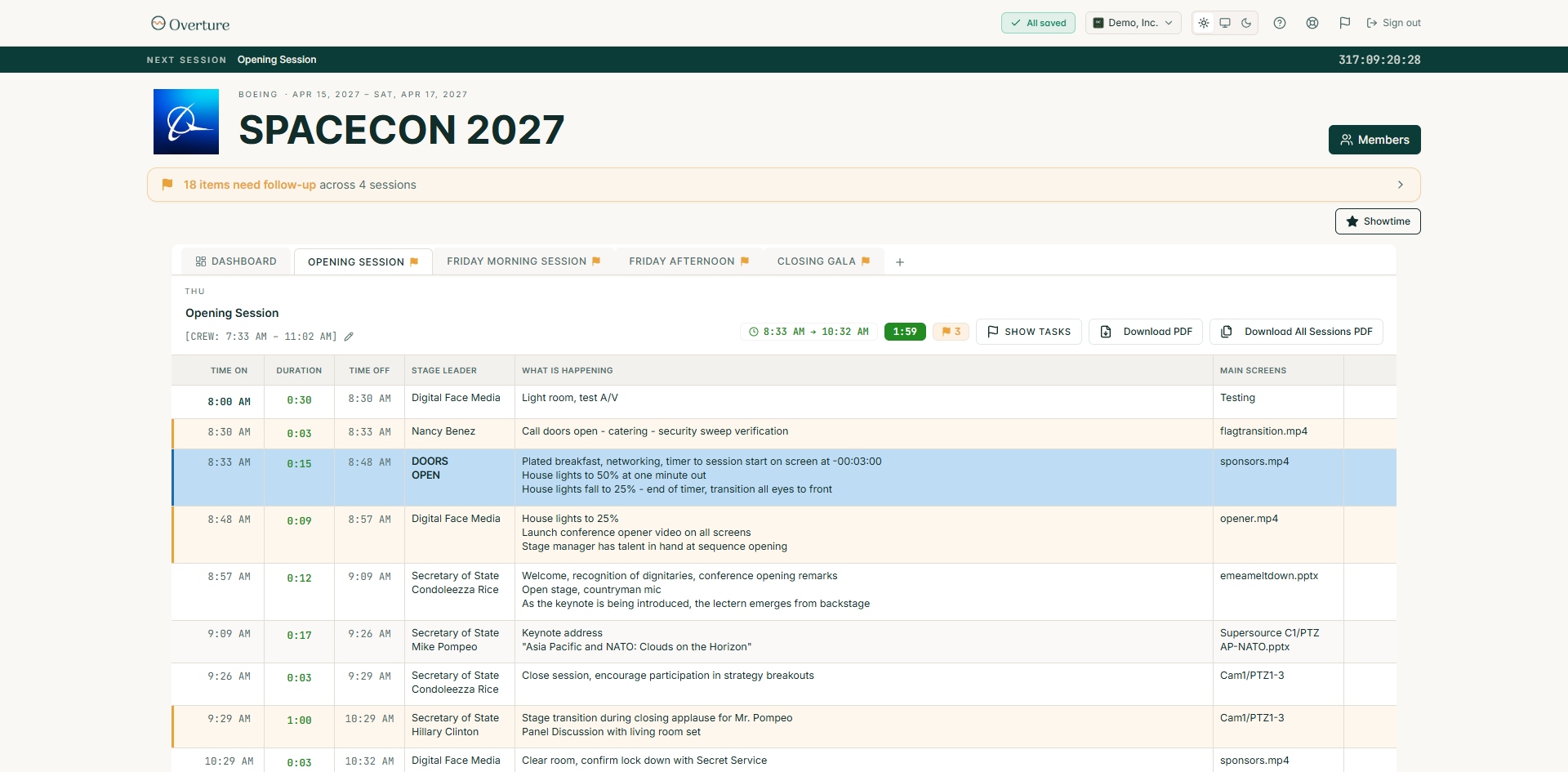The height and width of the screenshot is (772, 1568).
Task: Sign out of the account
Action: [x=1393, y=23]
